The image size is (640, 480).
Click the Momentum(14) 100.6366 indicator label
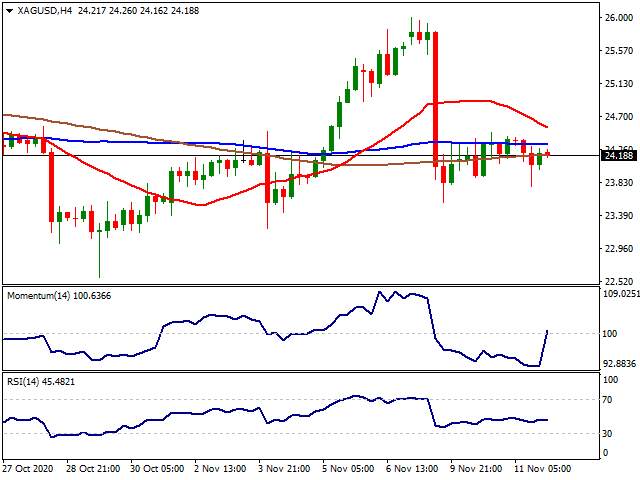coord(59,296)
